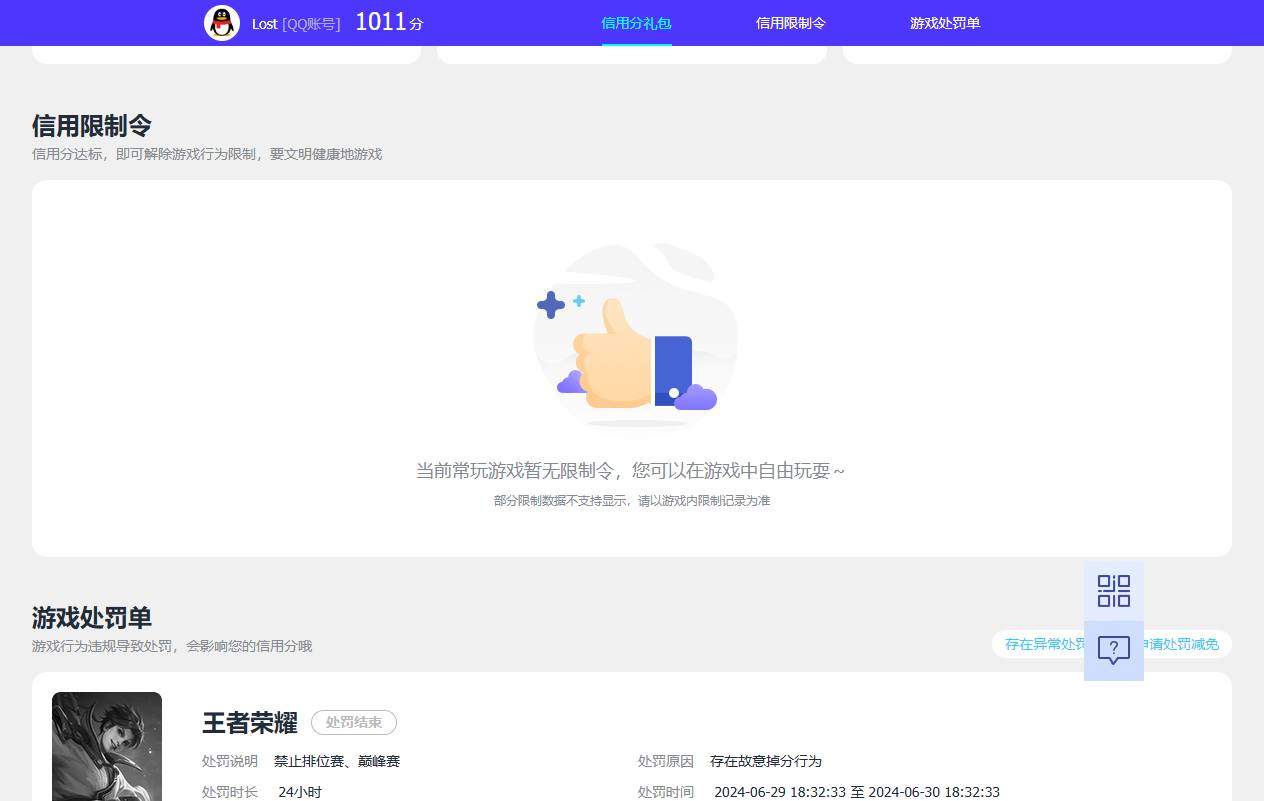Click the 存在异常处罚 link
This screenshot has width=1264, height=801.
(x=1044, y=644)
